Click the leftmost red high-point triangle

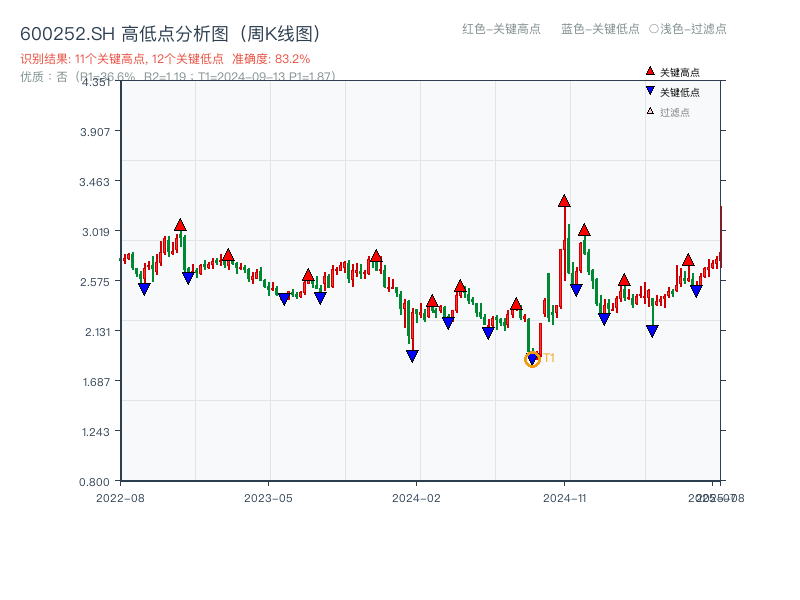180,225
